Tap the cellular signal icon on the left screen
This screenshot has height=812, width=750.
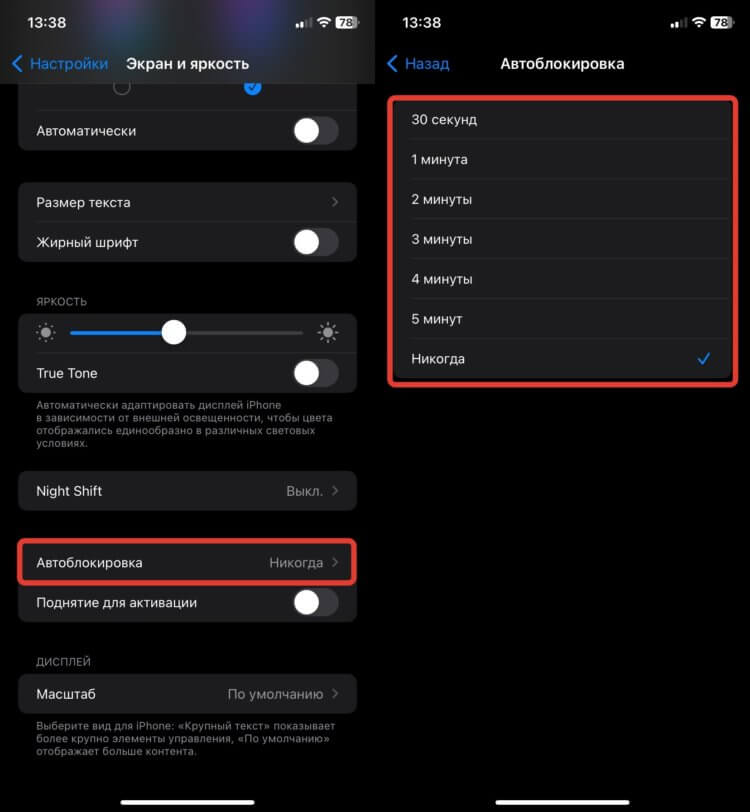304,23
